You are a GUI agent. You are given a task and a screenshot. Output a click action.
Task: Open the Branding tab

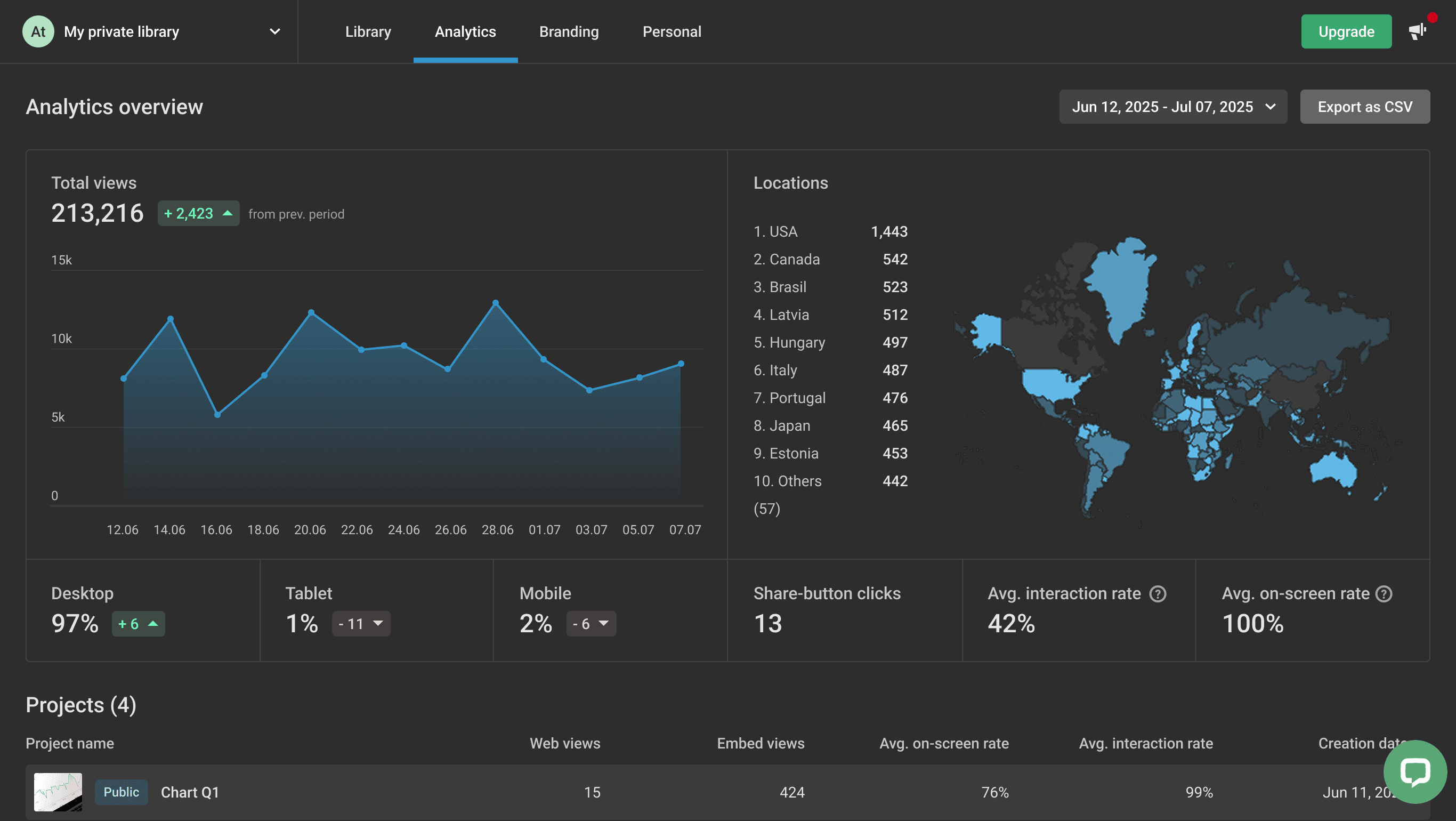click(x=569, y=31)
